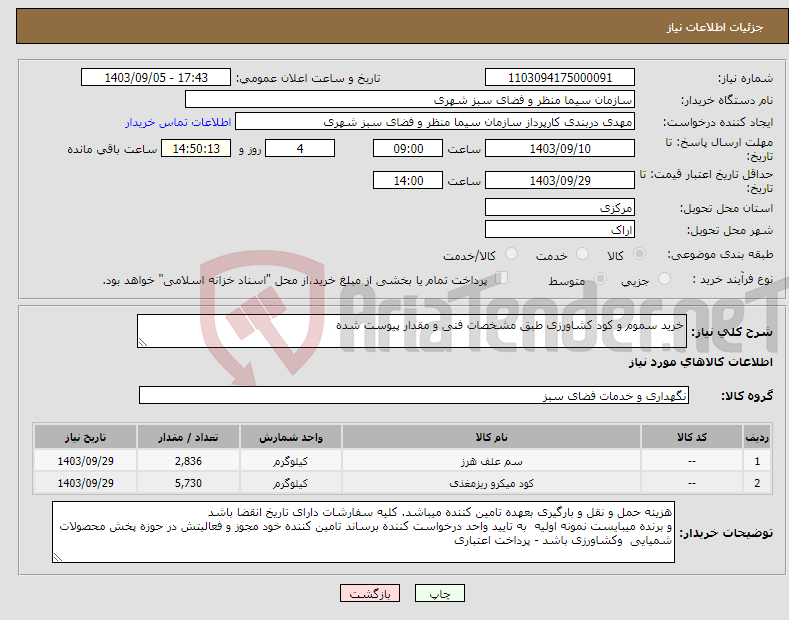Toggle the اسناد خزانه اسلامی payment checkbox
The image size is (789, 620).
502,278
